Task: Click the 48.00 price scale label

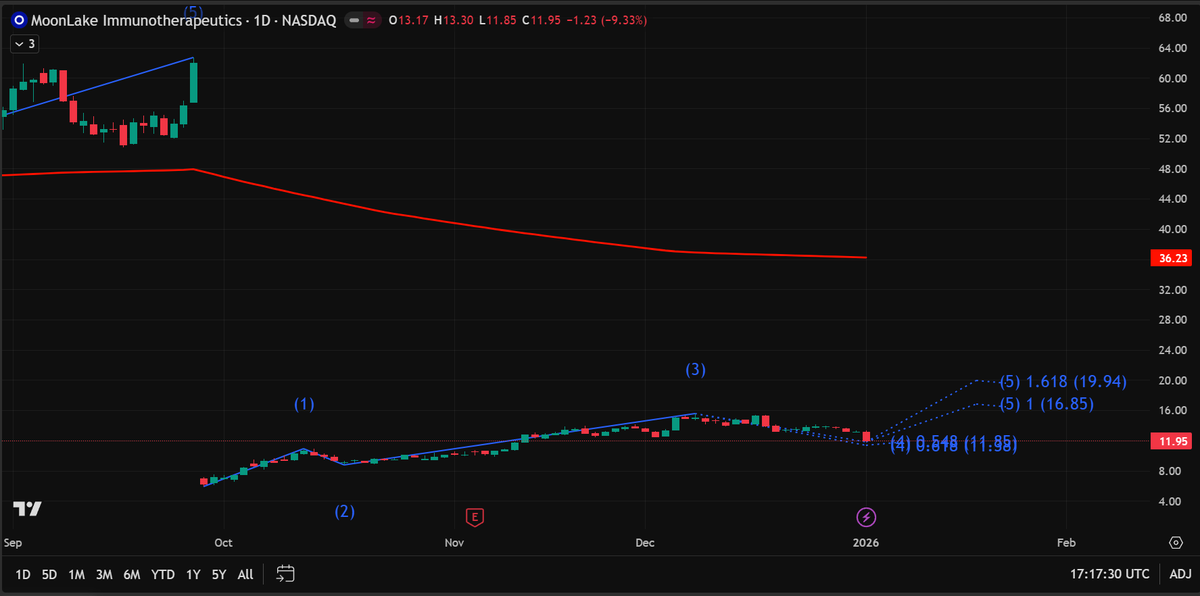Action: tap(1171, 169)
